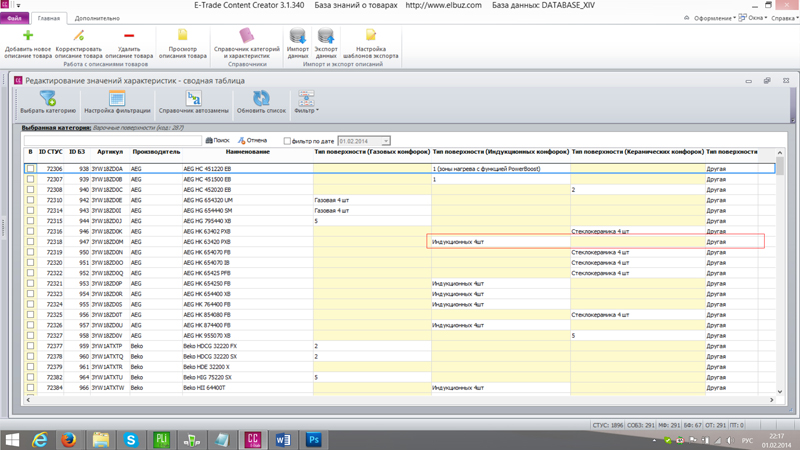
Task: Click the РУС language indicator in tray
Action: coord(747,440)
